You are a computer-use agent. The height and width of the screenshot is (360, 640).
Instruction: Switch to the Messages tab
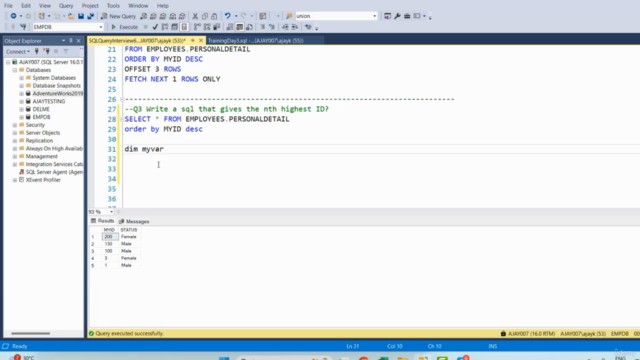134,221
